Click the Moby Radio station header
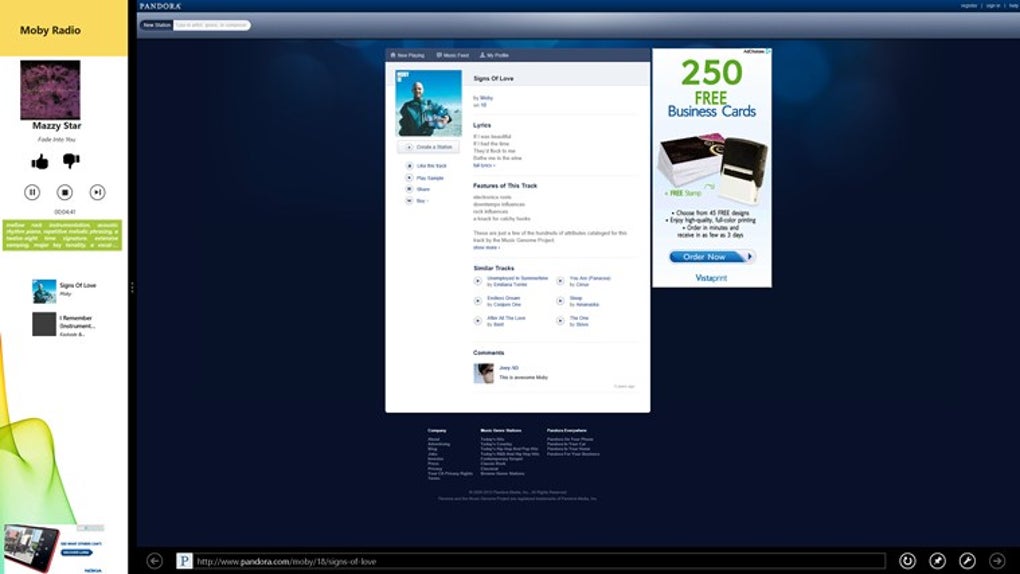1020x574 pixels. pyautogui.click(x=64, y=29)
